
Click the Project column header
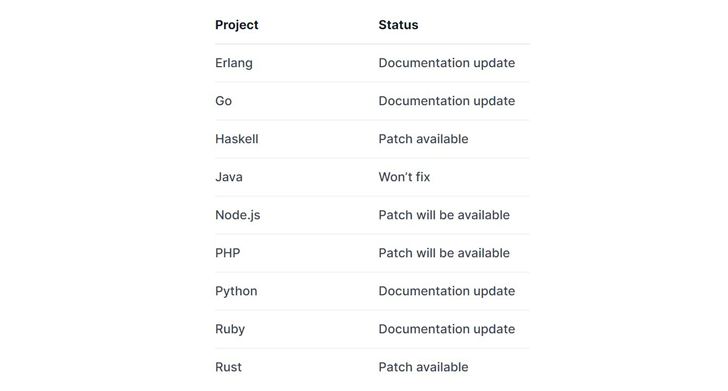pyautogui.click(x=236, y=25)
